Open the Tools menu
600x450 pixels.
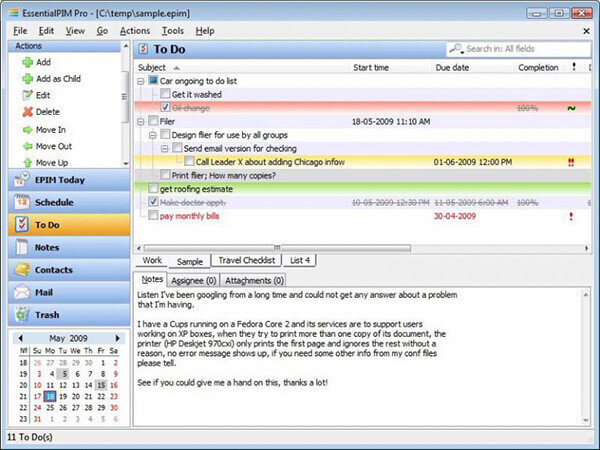[173, 31]
